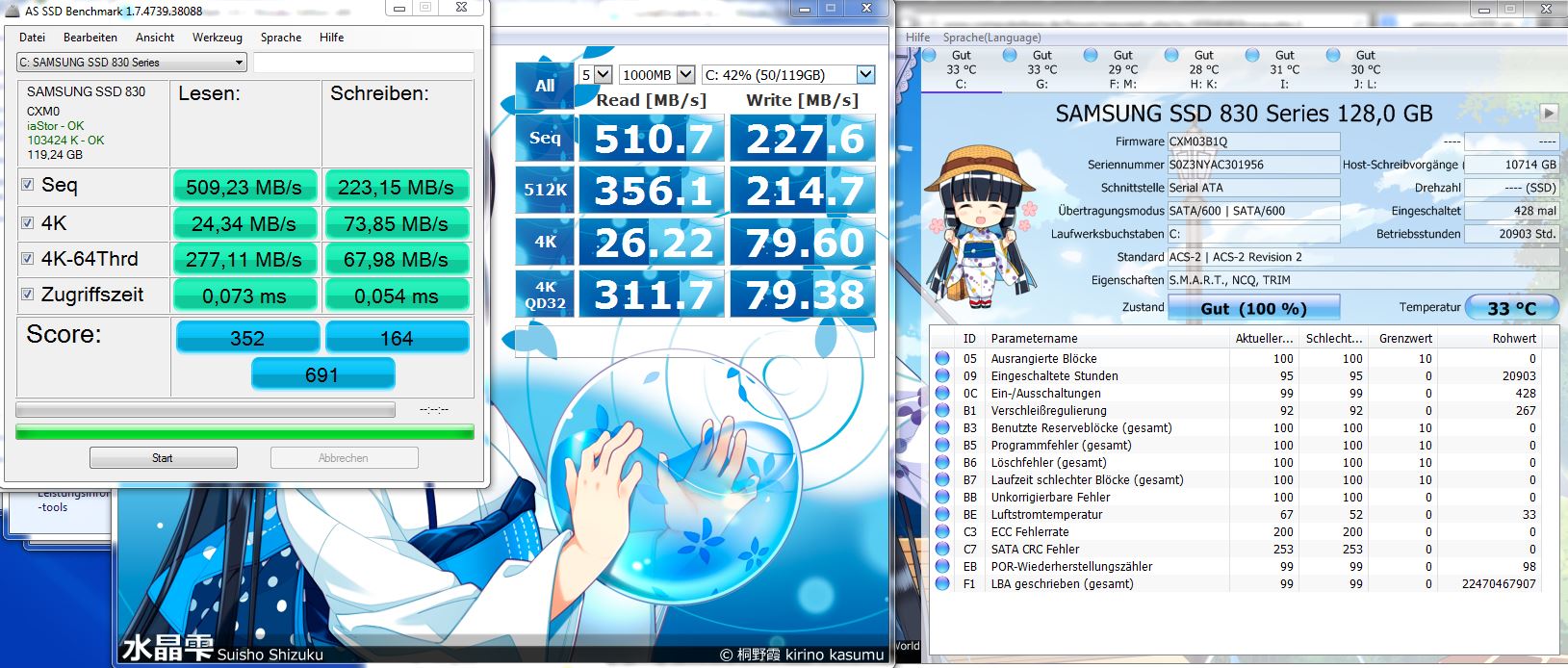Screen dimensions: 1568x668
Task: Click the Firmware field CXM03B1Q
Action: [1253, 141]
